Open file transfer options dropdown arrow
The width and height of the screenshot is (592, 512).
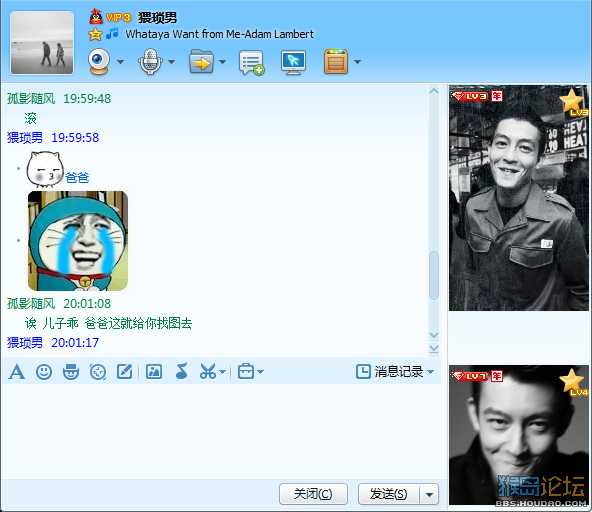[x=222, y=62]
